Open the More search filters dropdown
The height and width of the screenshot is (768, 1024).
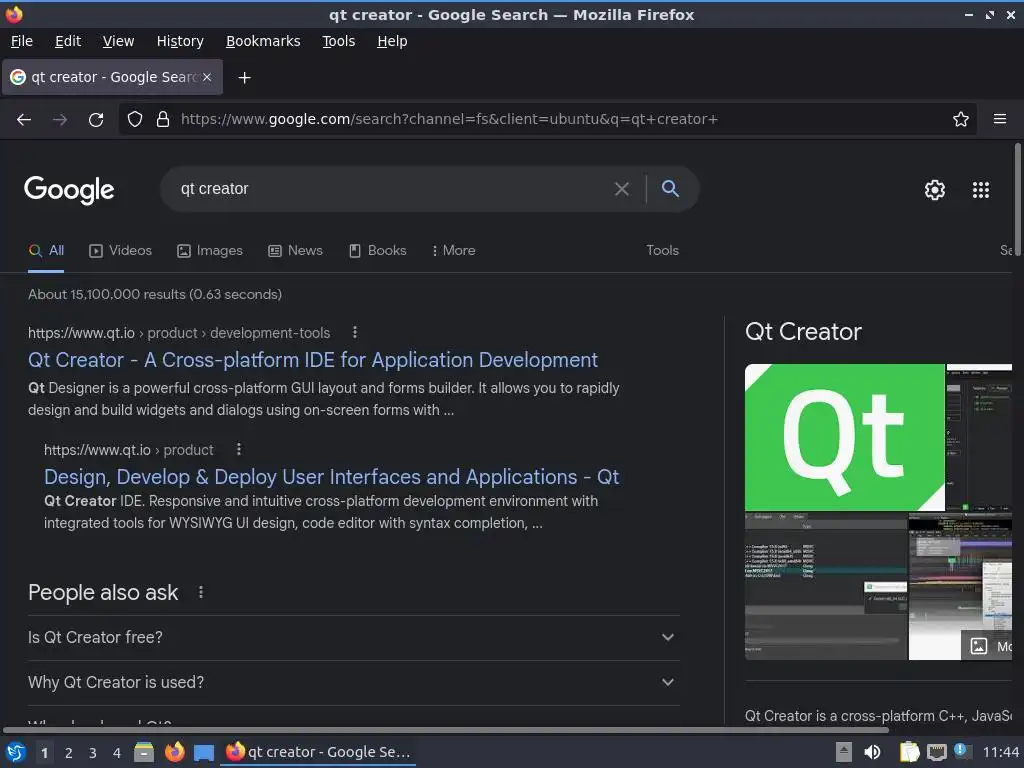tap(453, 251)
